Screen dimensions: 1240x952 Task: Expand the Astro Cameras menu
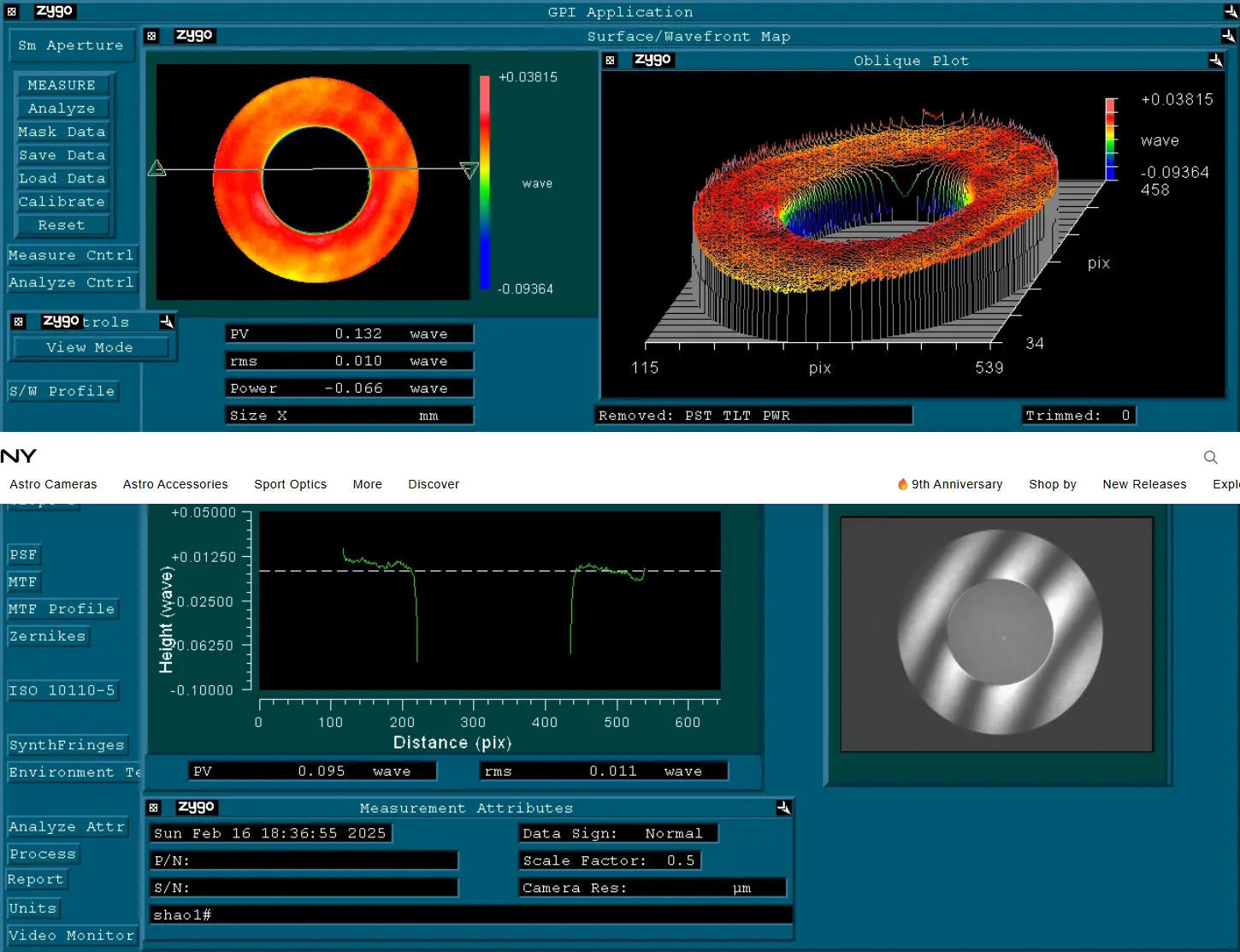53,484
